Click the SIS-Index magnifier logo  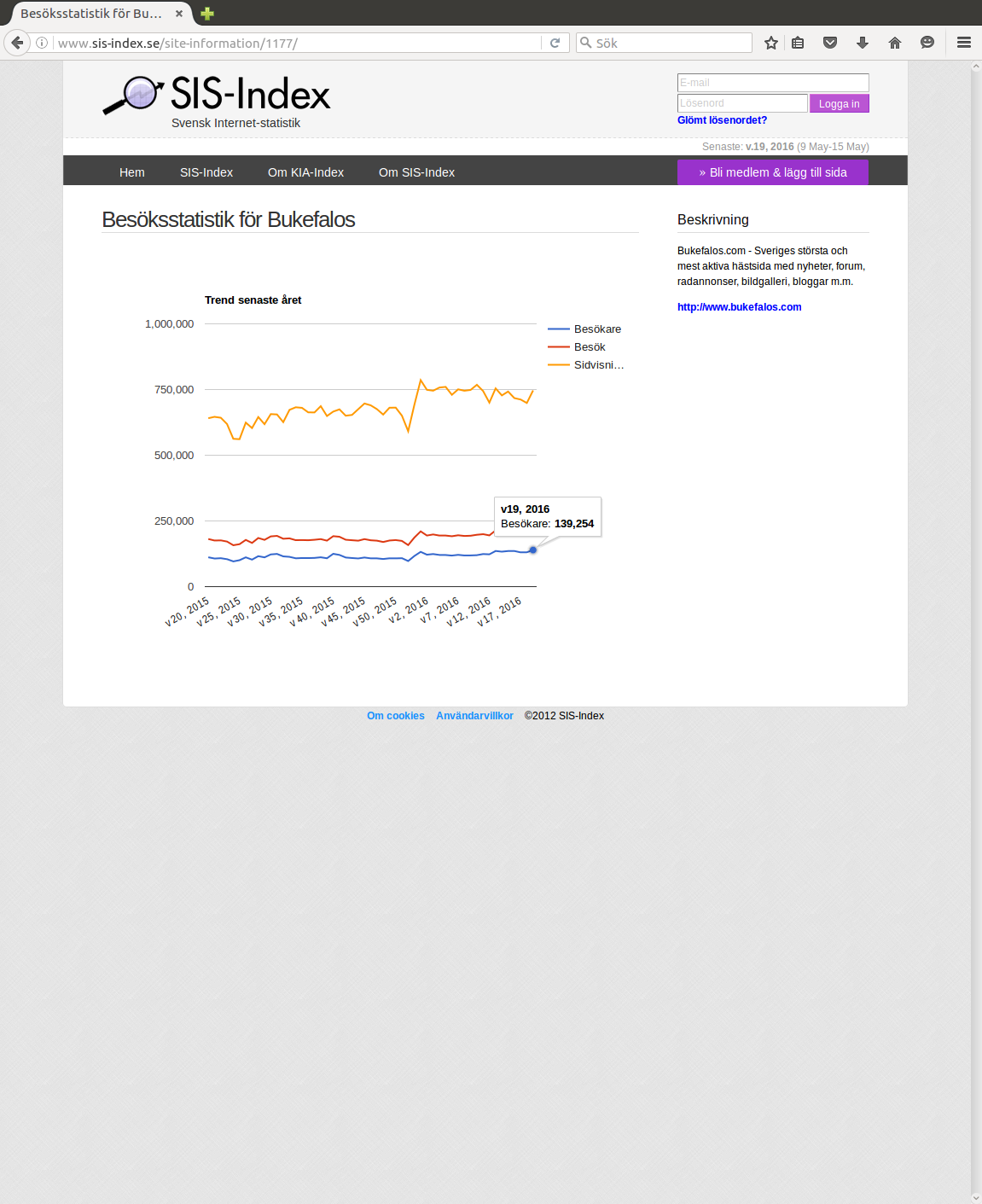coord(133,95)
